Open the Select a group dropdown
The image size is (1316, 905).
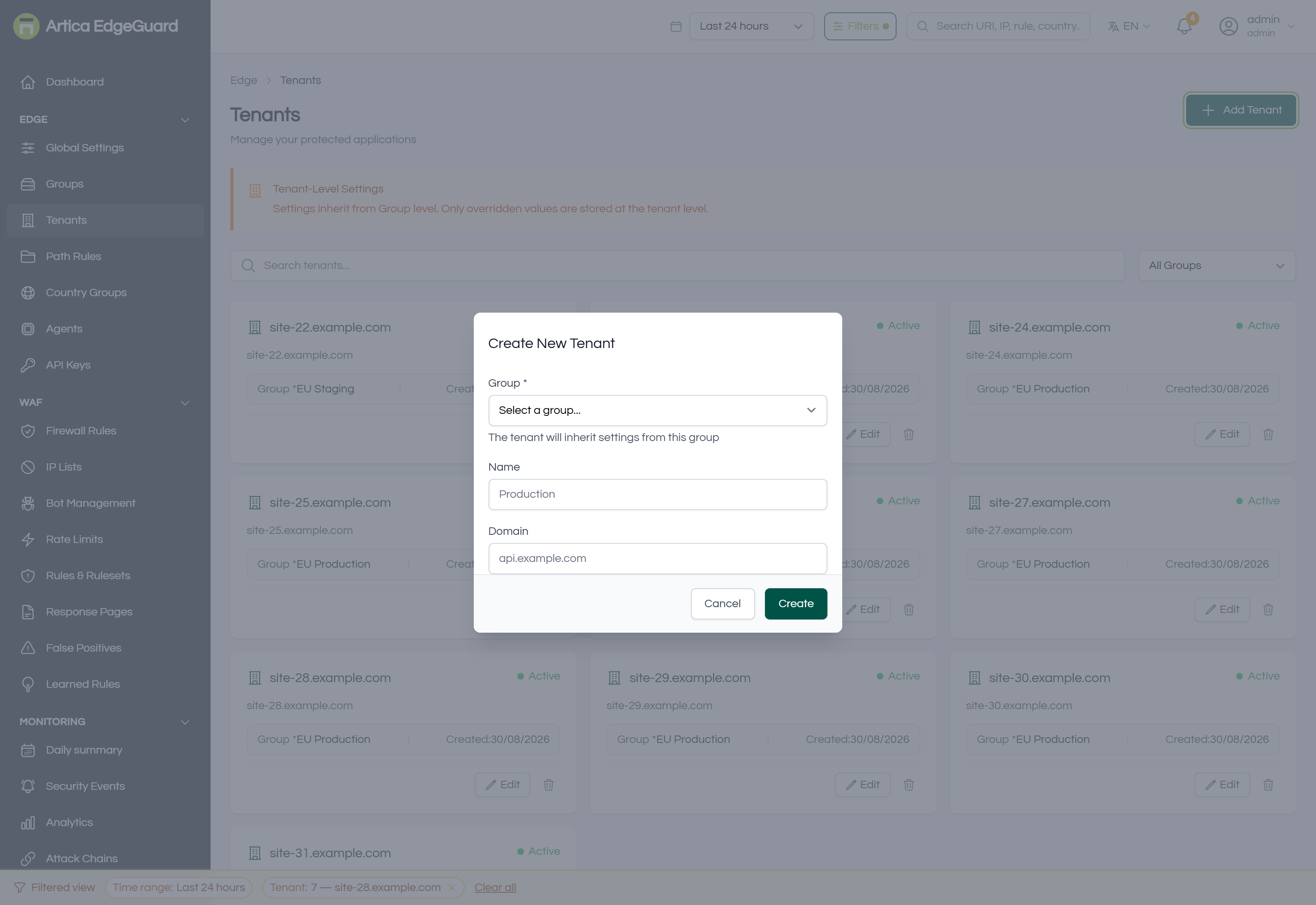[658, 410]
